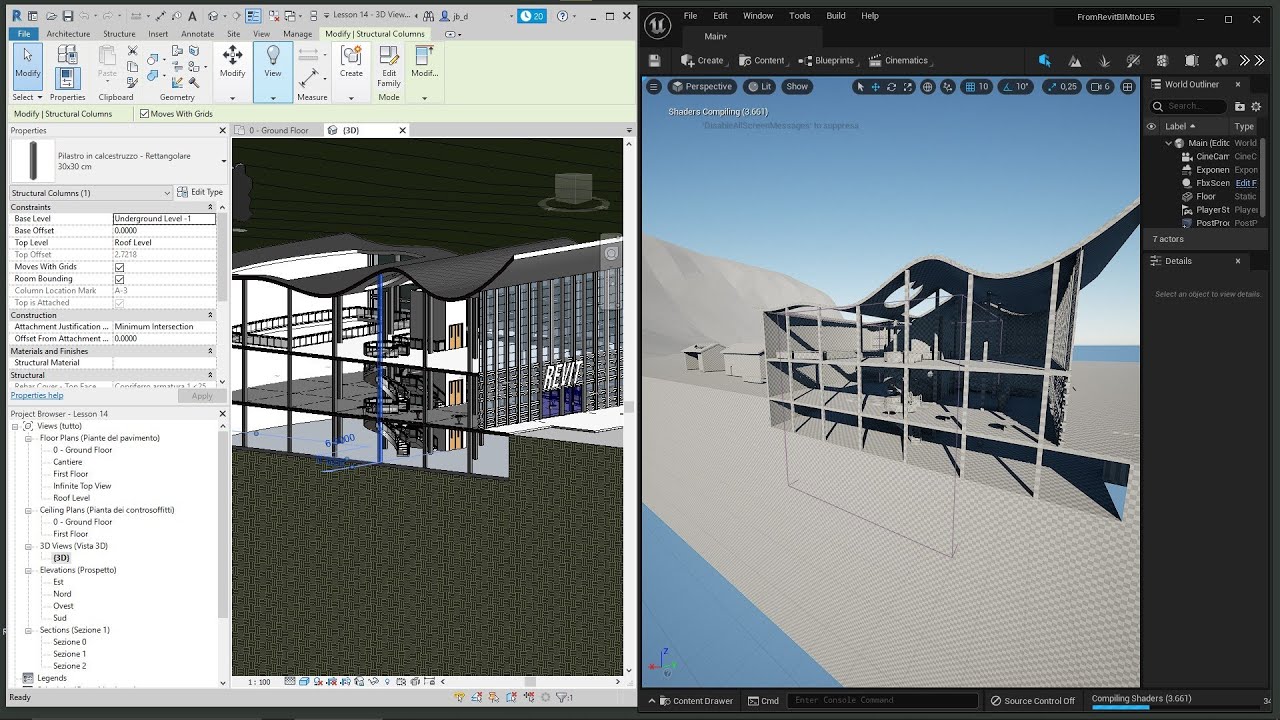Open the Structure ribbon tab
1280x720 pixels.
pos(119,34)
